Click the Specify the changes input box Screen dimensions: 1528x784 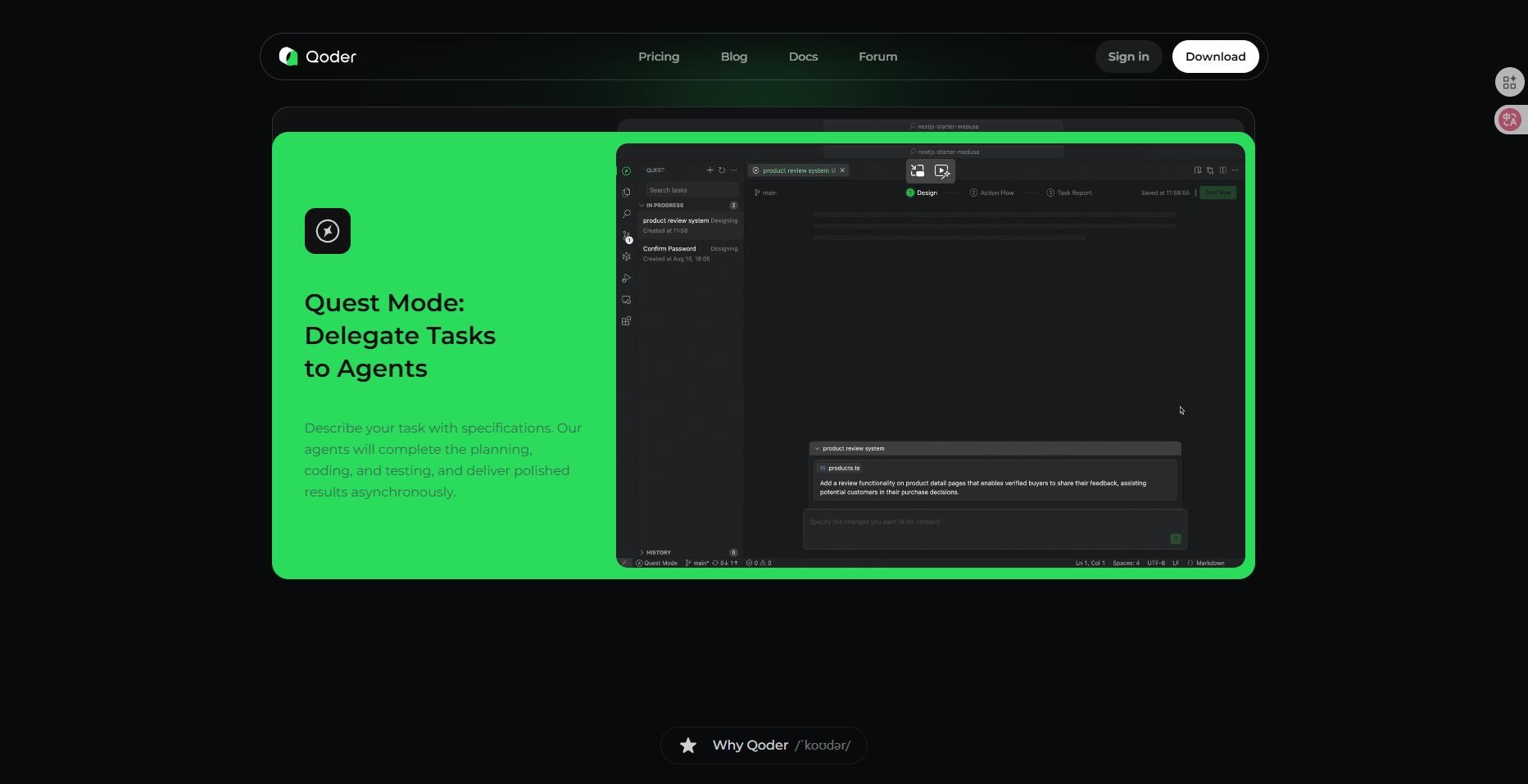[x=995, y=529]
